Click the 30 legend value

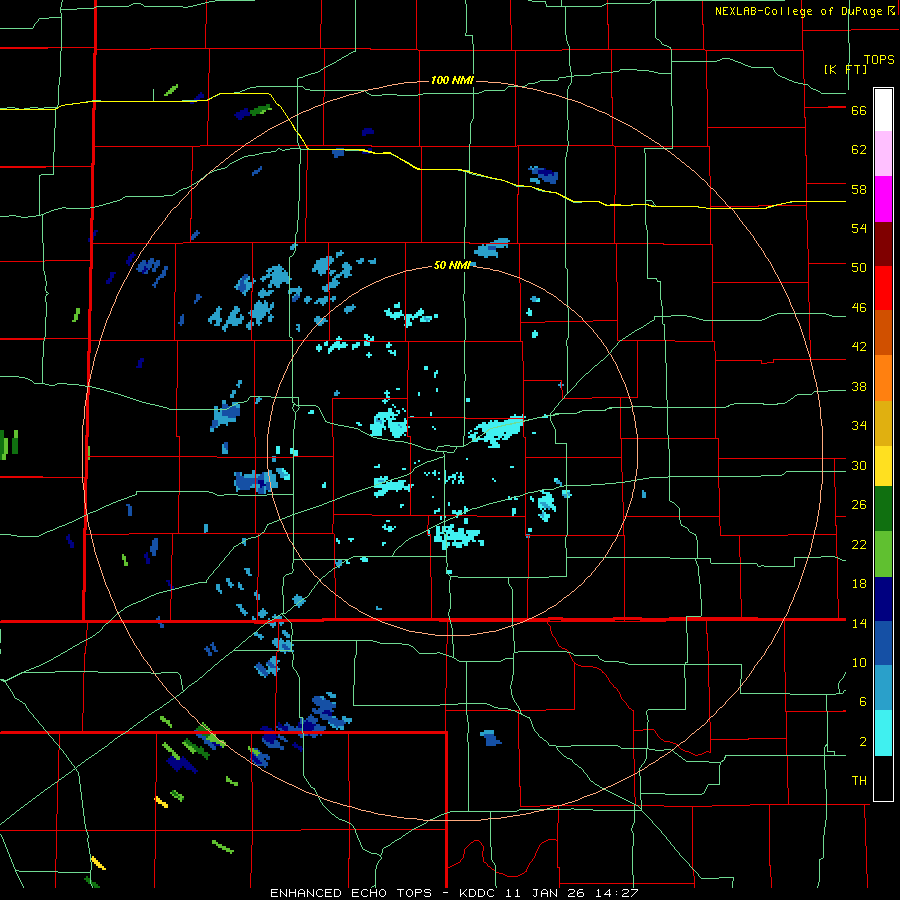[859, 465]
